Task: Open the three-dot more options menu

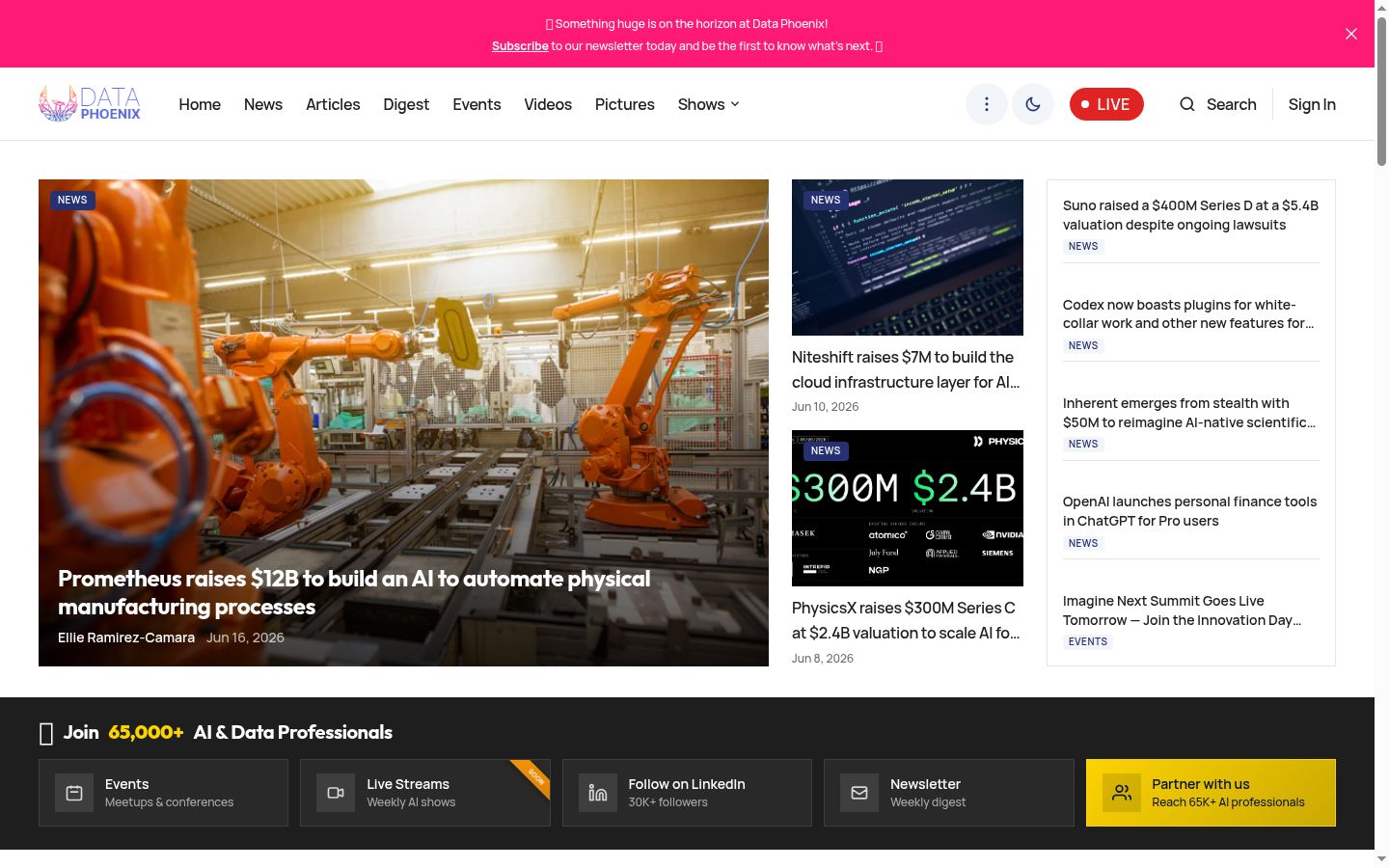Action: click(x=986, y=104)
